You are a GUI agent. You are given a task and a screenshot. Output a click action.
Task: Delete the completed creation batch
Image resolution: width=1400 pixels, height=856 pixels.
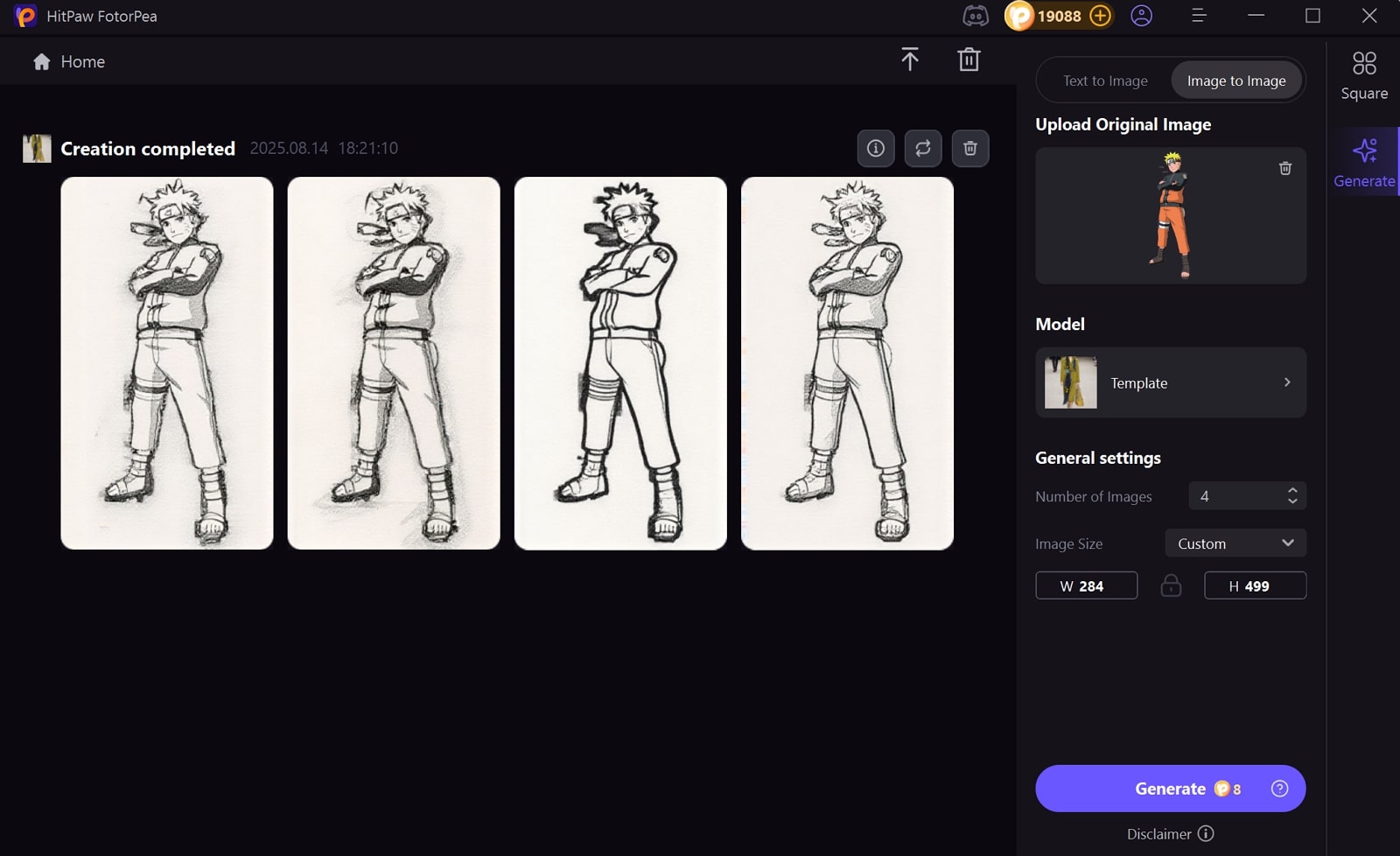click(970, 148)
